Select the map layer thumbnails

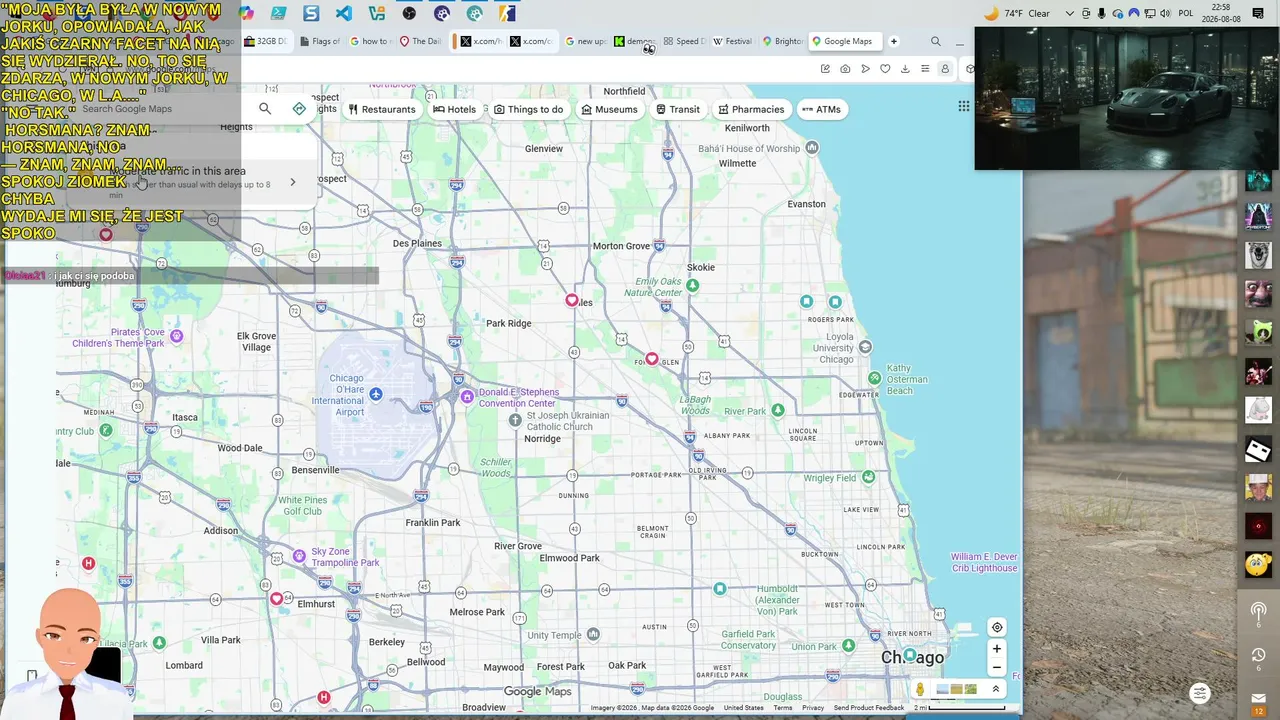tap(957, 689)
